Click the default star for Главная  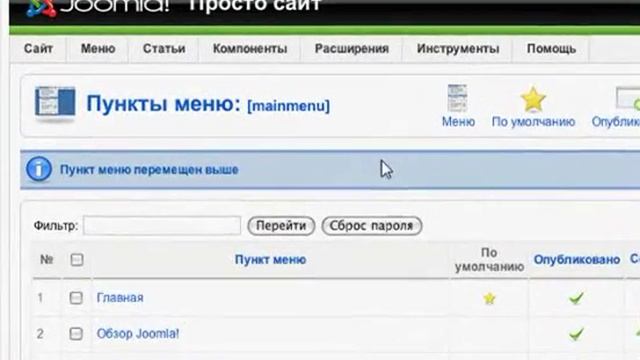coord(489,299)
